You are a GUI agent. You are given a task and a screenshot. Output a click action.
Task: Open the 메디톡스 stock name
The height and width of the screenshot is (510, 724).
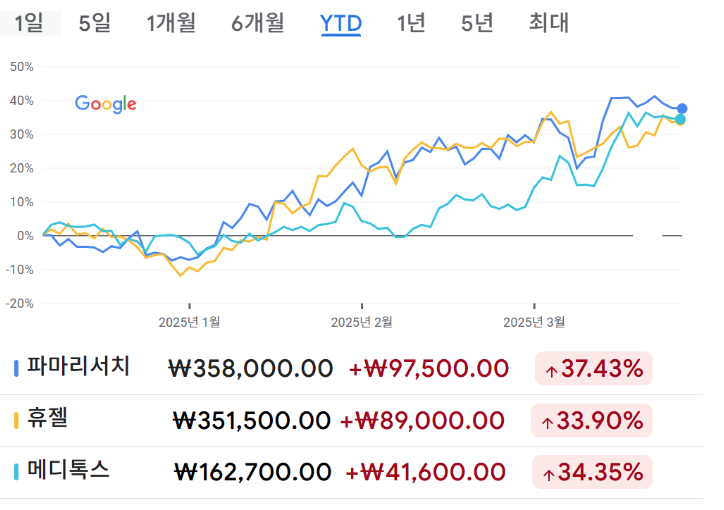(x=68, y=470)
